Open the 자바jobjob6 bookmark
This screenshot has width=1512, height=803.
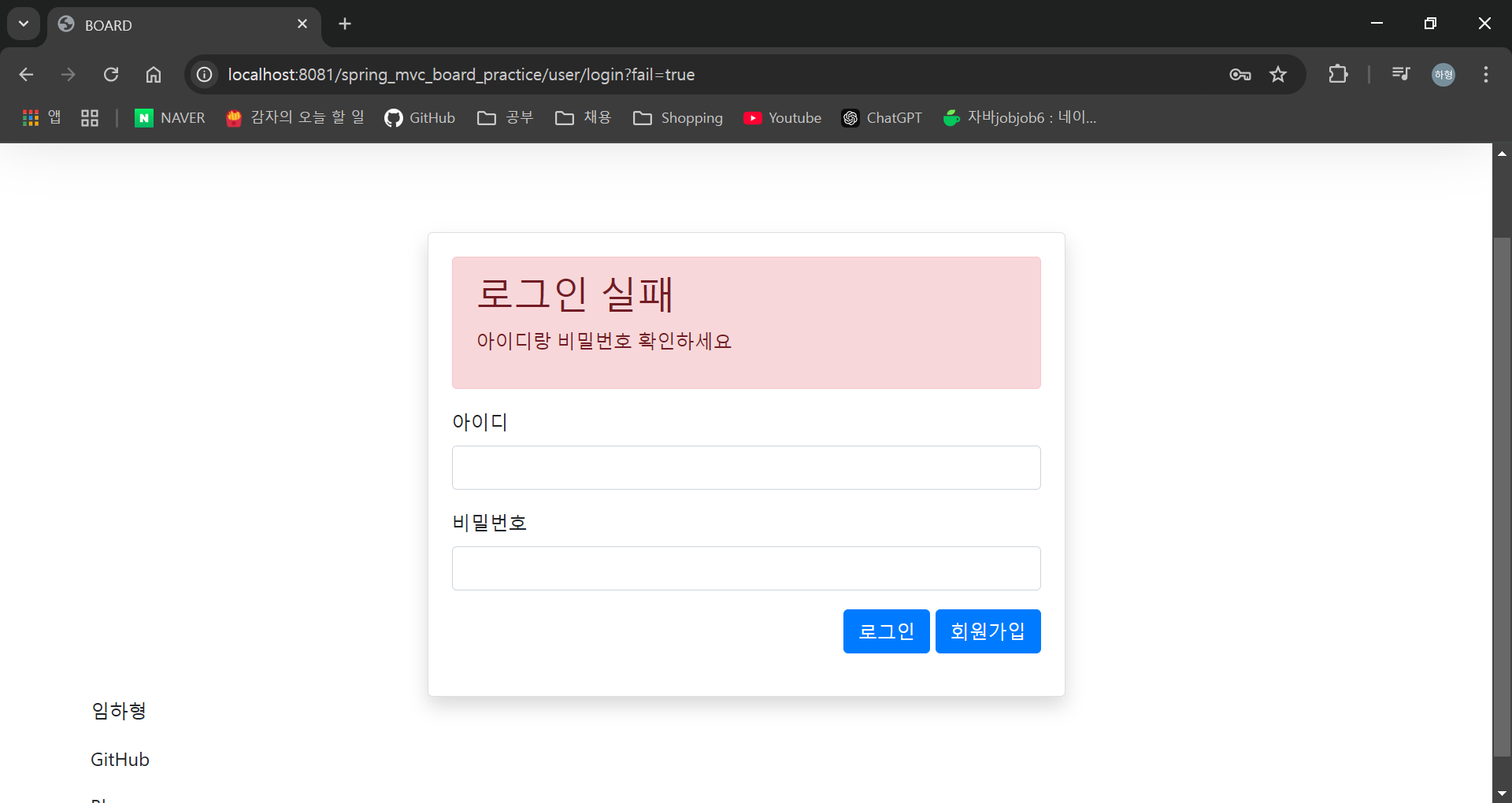(1020, 118)
